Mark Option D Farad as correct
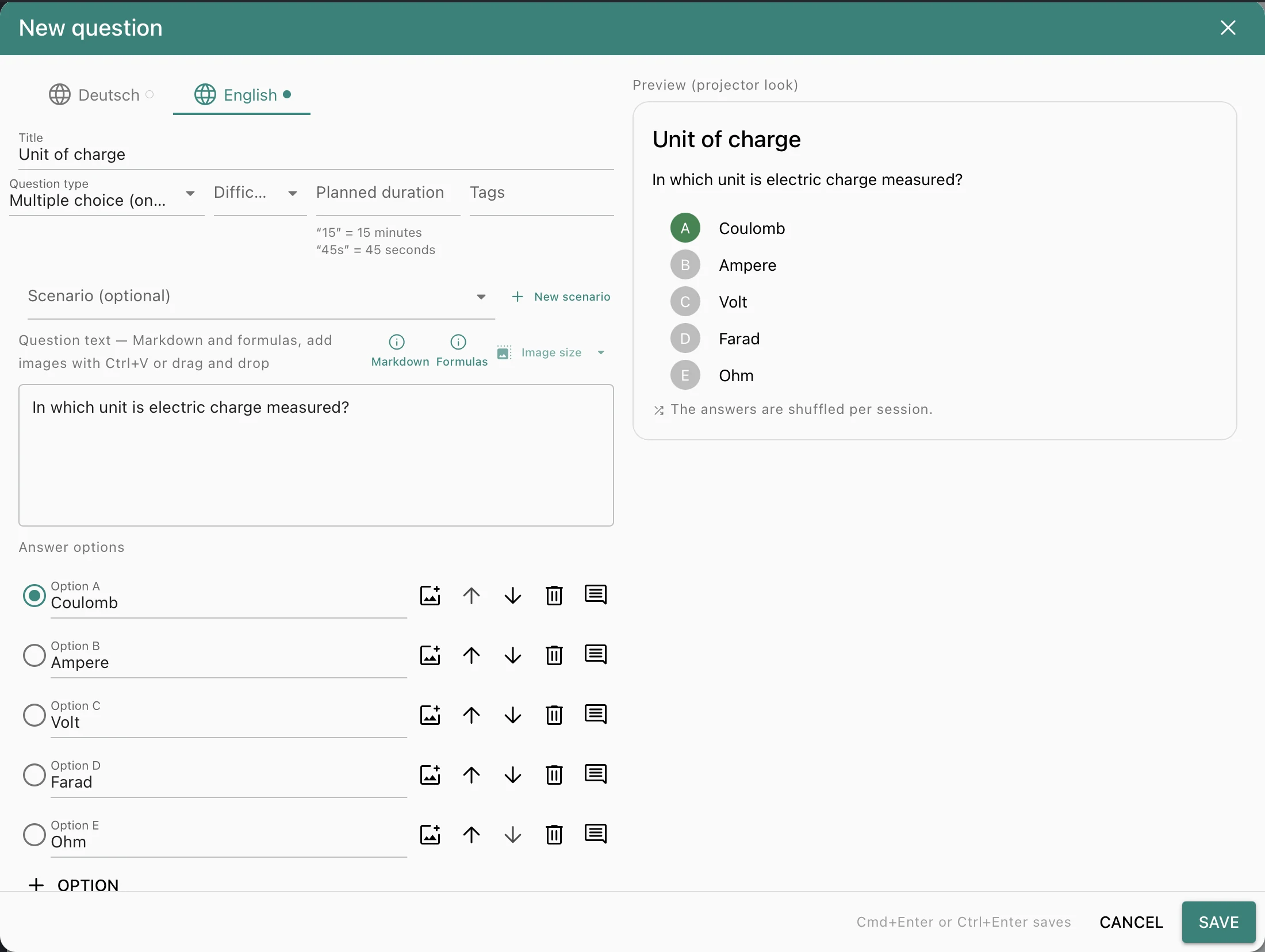The width and height of the screenshot is (1265, 952). pos(34,775)
